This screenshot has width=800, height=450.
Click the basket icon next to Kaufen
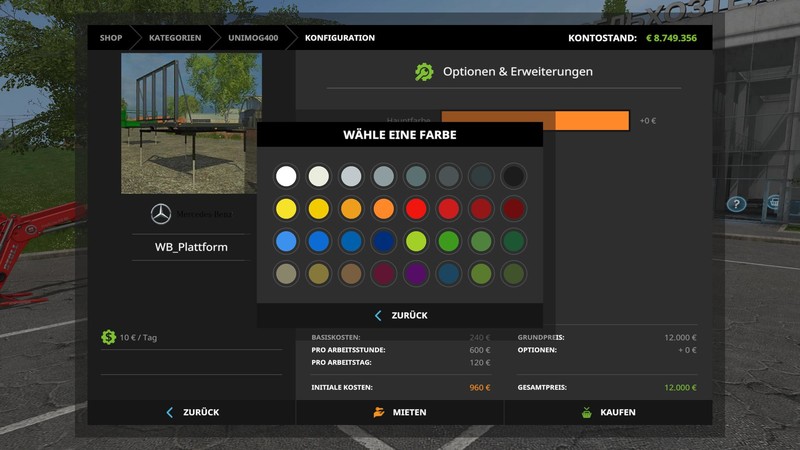586,412
